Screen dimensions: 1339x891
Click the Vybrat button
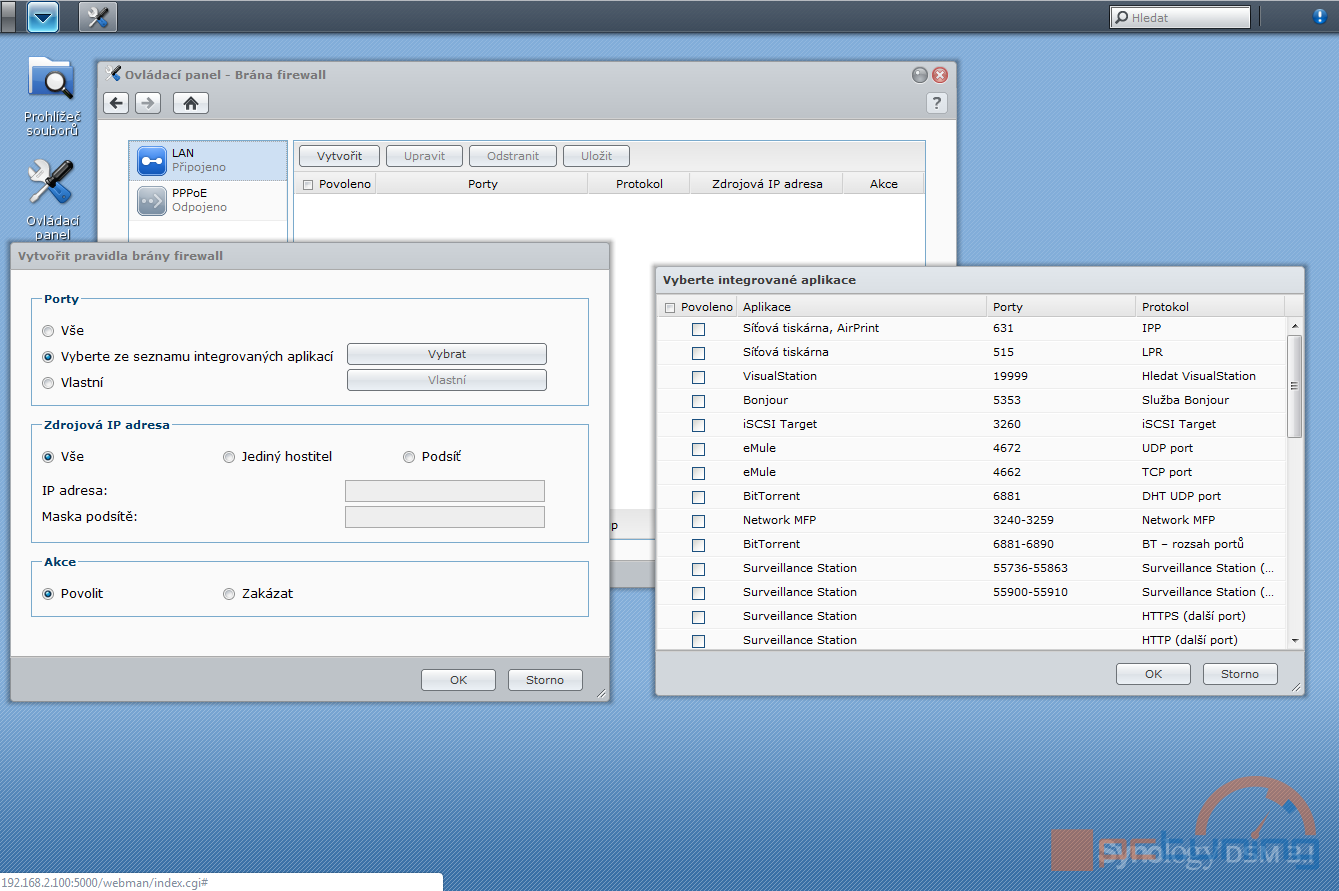pyautogui.click(x=447, y=354)
